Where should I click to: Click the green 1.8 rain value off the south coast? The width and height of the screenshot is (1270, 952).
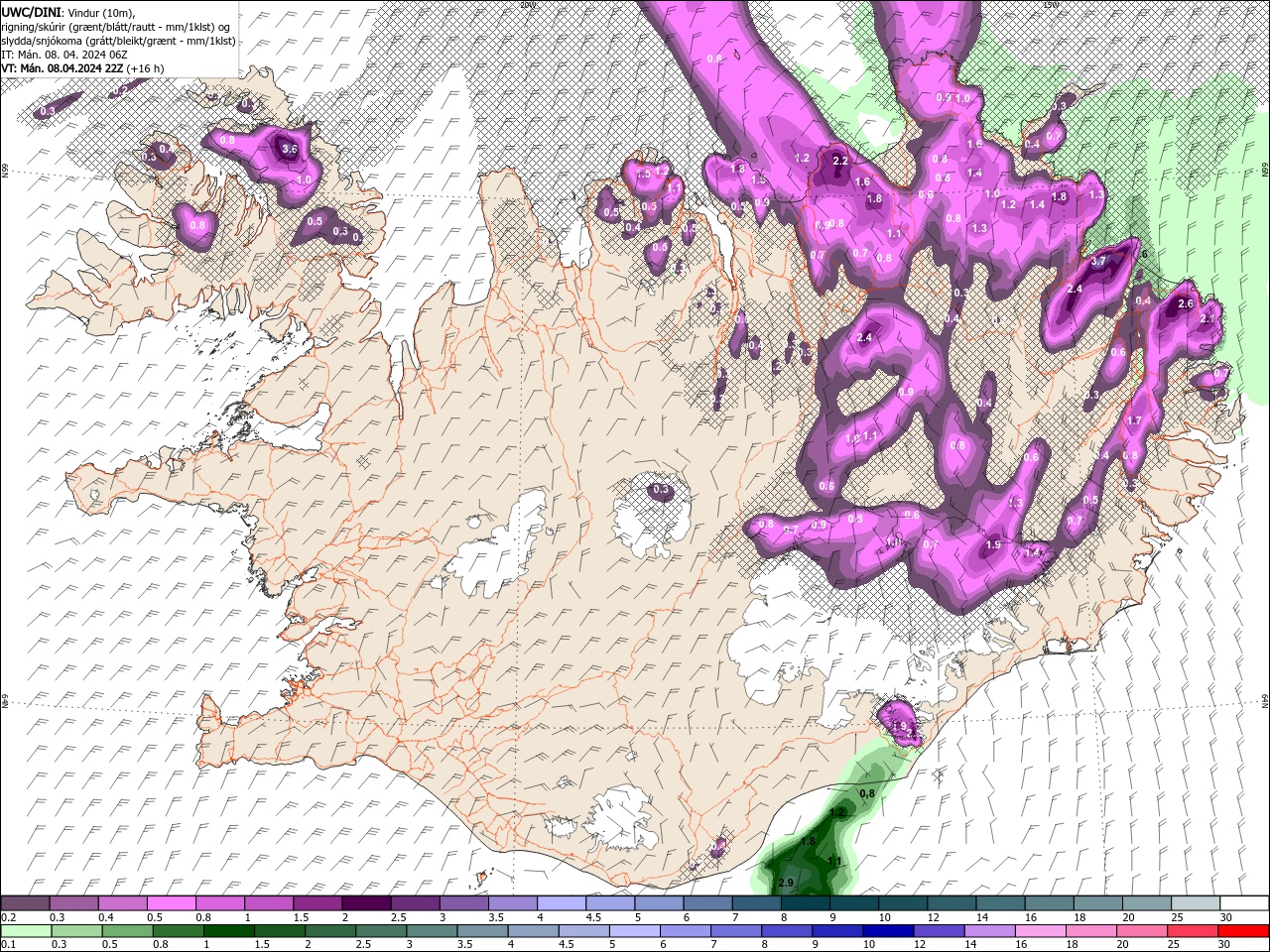(x=808, y=841)
